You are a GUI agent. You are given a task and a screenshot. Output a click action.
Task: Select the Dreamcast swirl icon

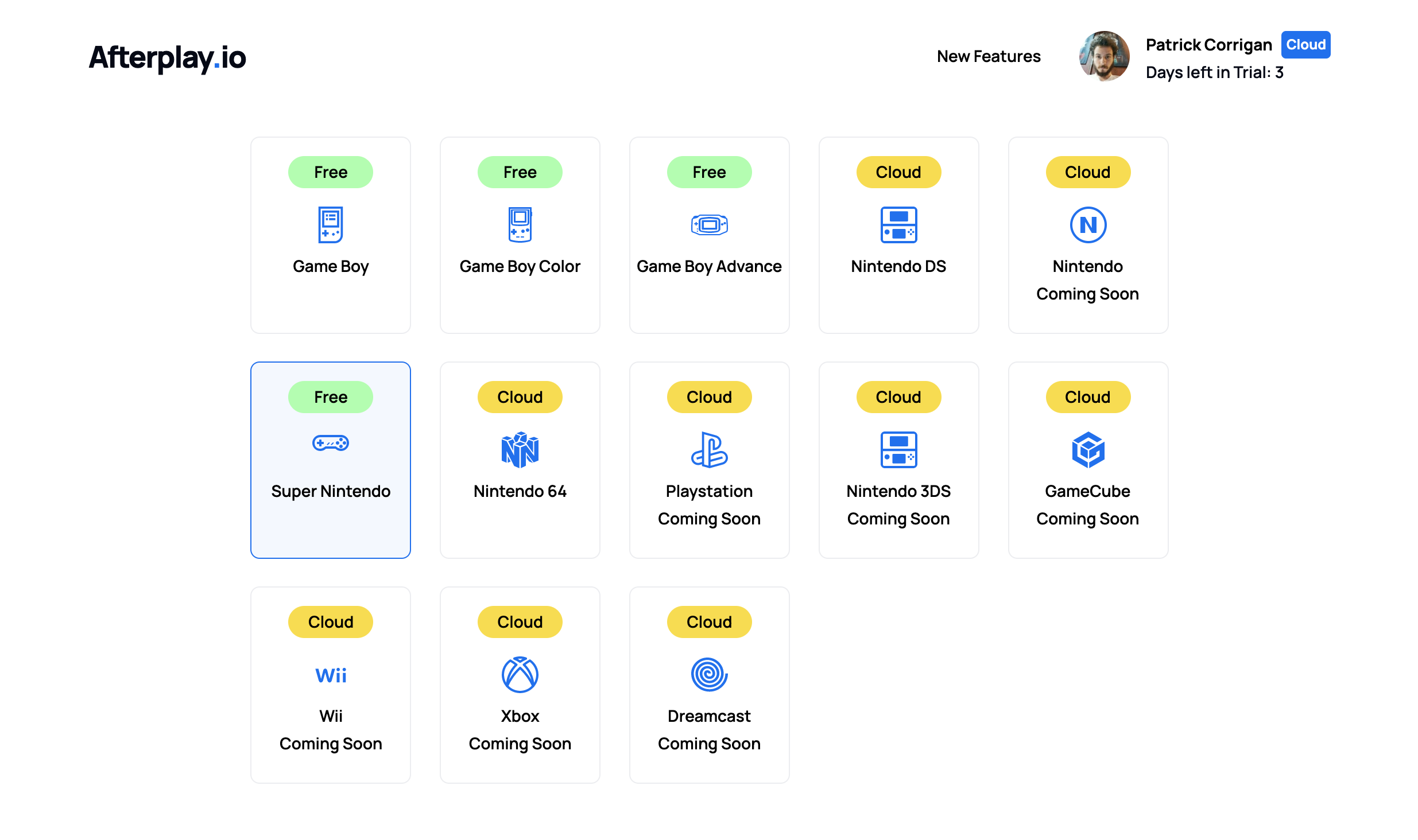709,675
